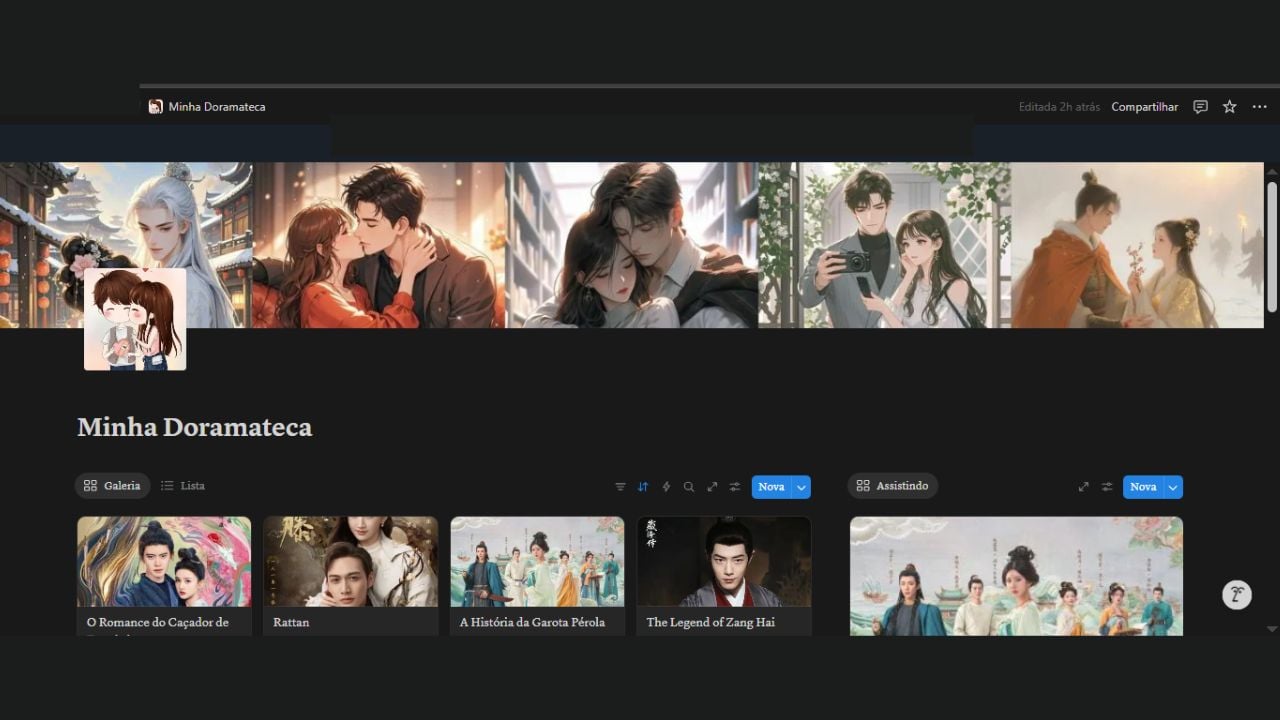Search the Galeria database with the magnifier icon

point(689,487)
